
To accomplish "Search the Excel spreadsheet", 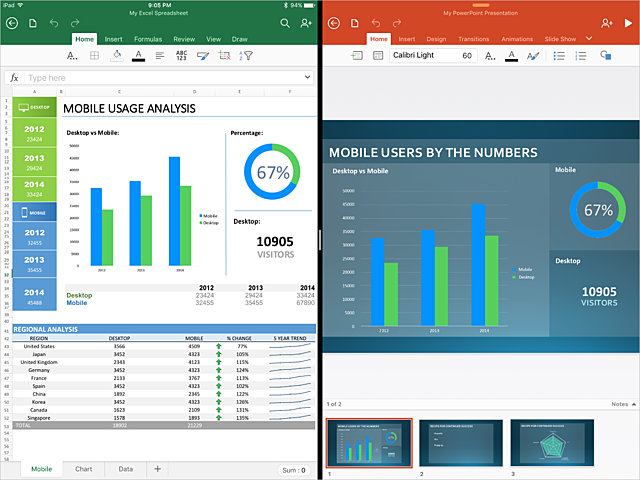I will tap(285, 23).
